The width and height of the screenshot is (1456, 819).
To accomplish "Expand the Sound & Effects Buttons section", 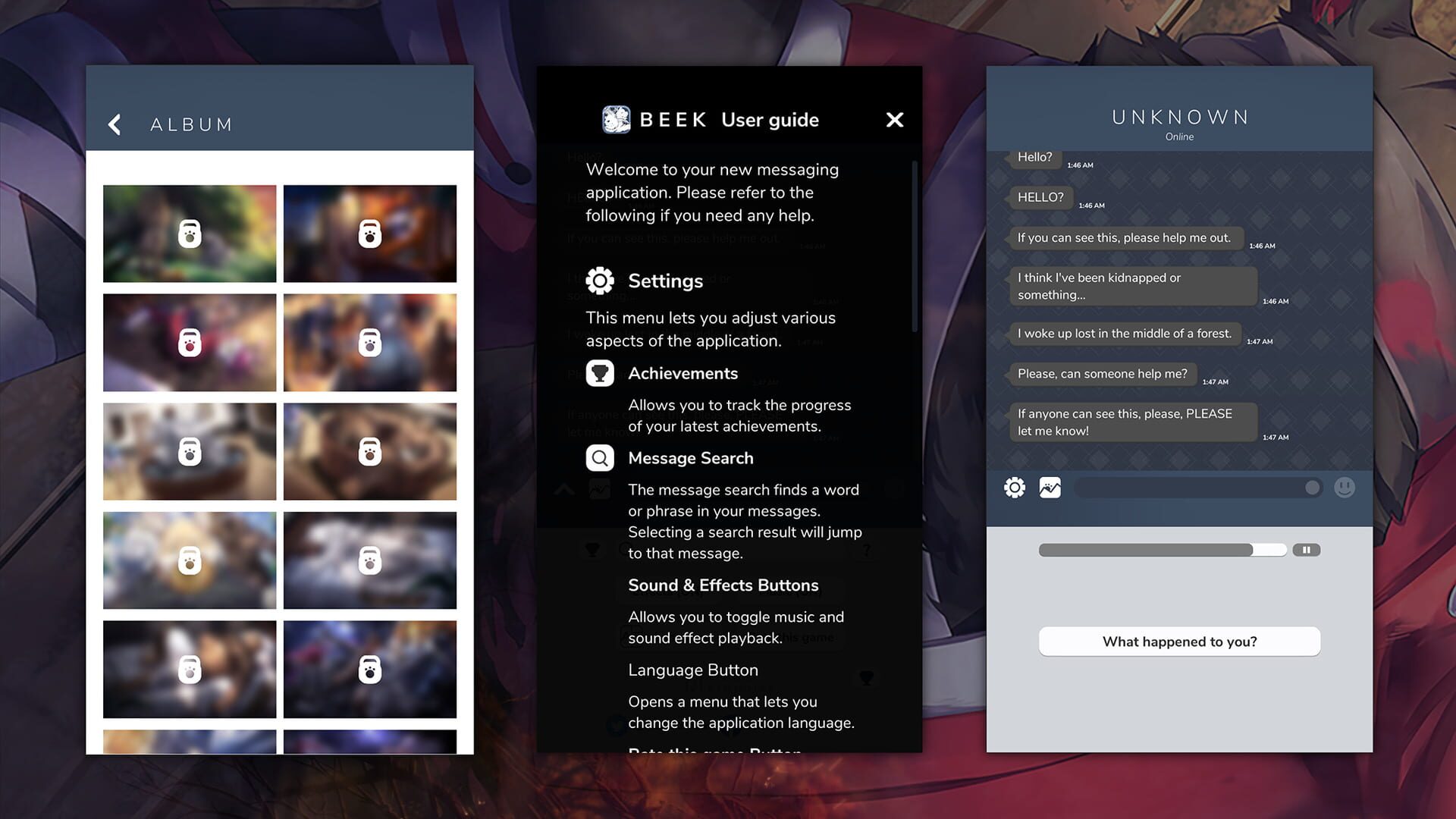I will coord(723,585).
